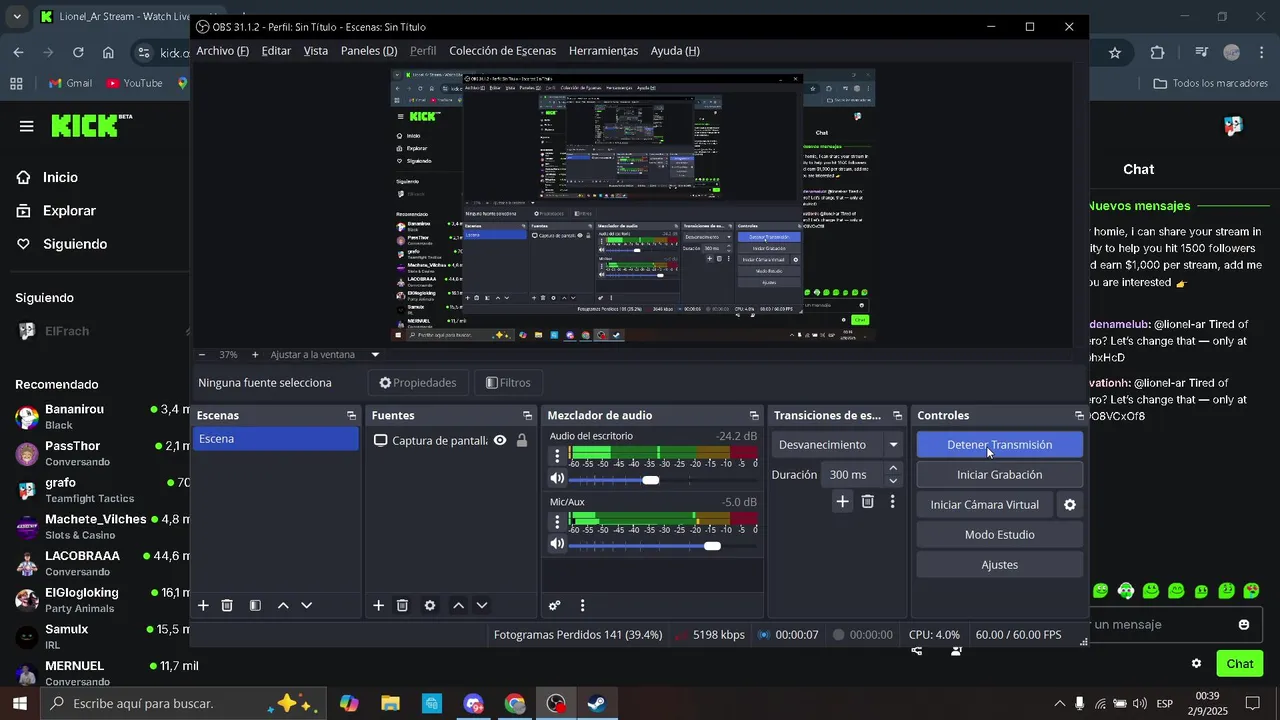Open Ajustar a la ventana scaling dropdown

(326, 355)
